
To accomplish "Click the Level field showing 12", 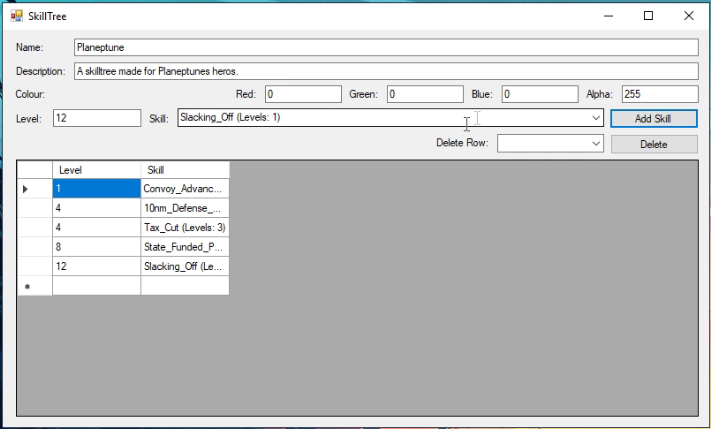I will (x=97, y=118).
